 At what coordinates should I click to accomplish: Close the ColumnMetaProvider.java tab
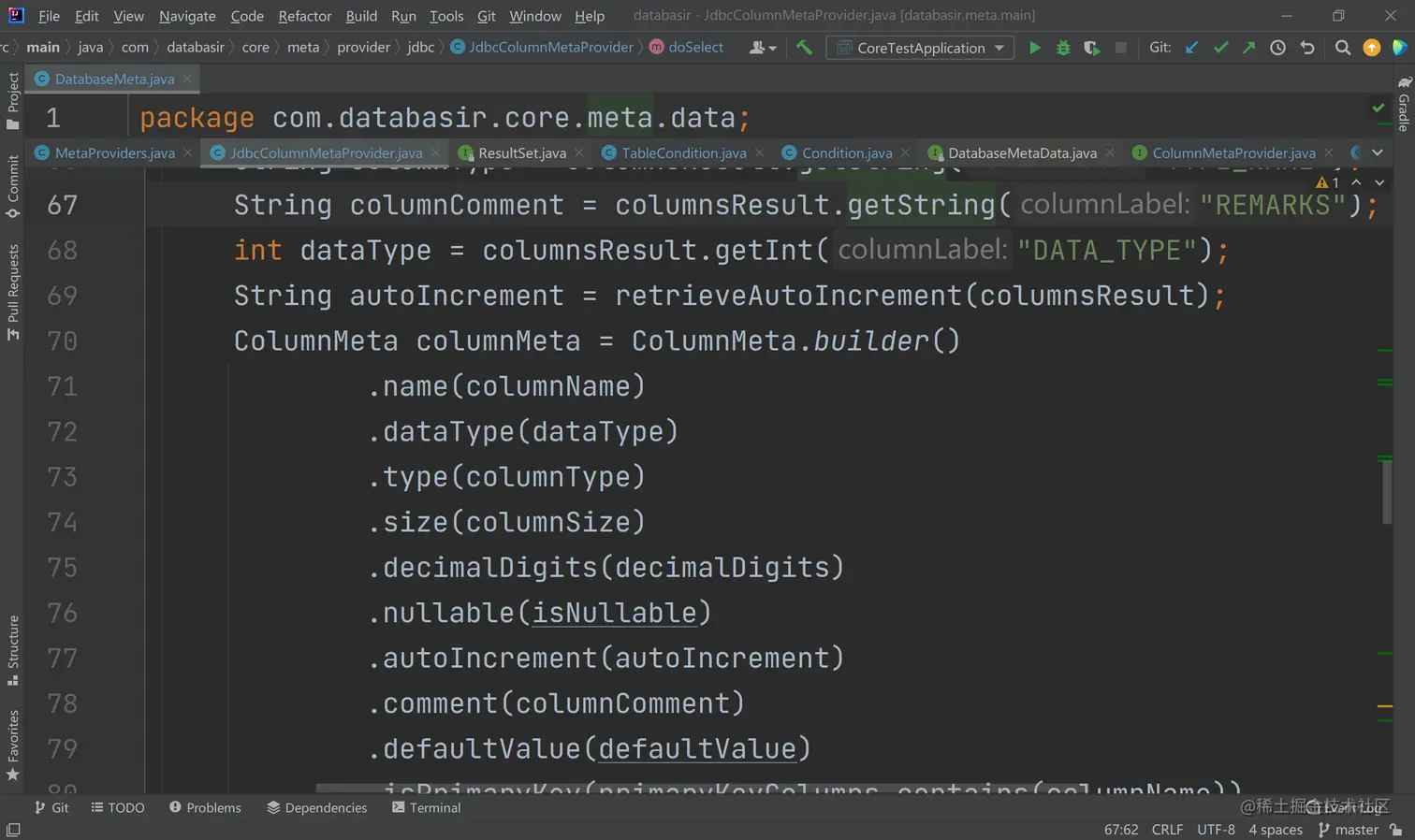click(x=1329, y=152)
